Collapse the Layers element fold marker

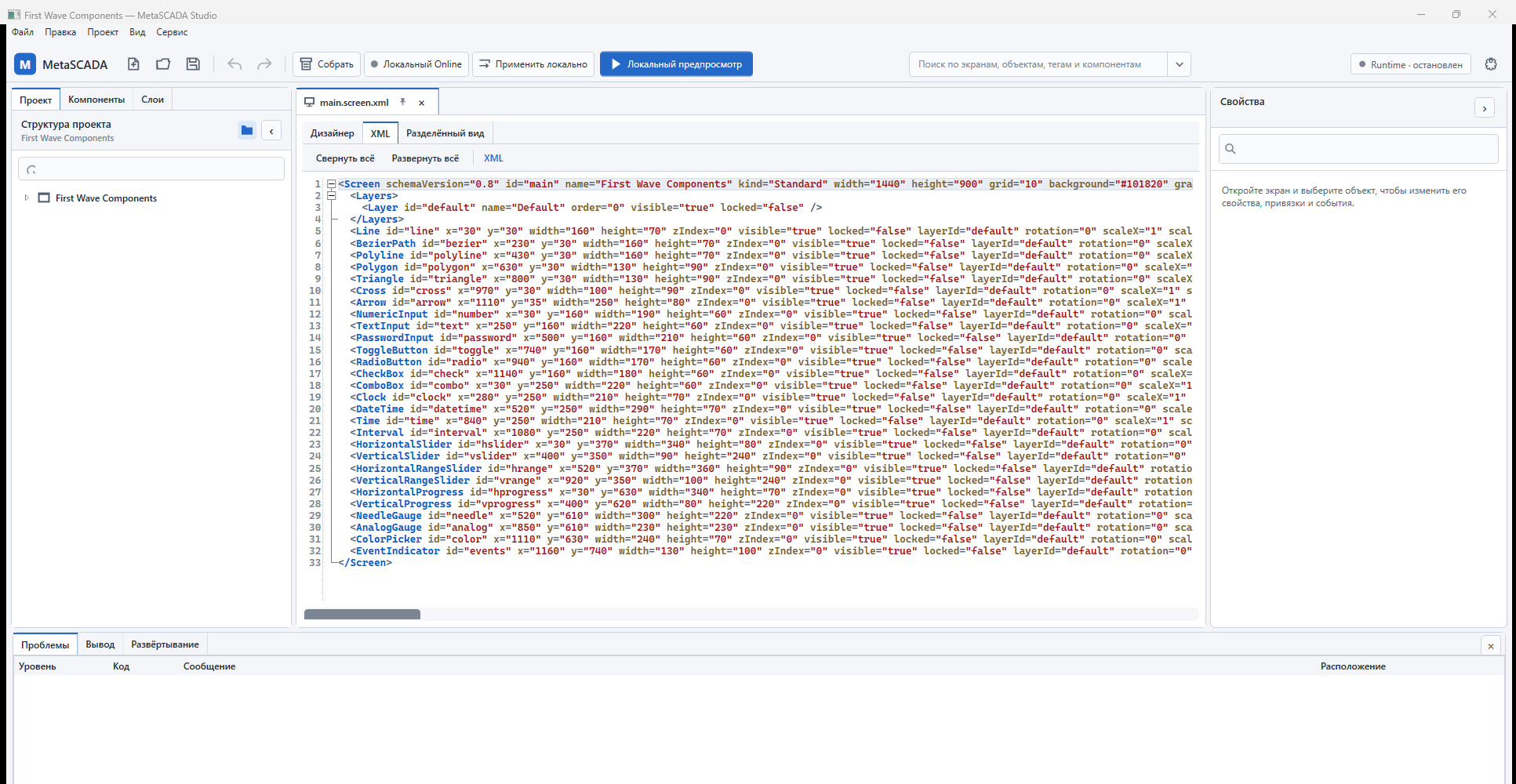coord(332,196)
